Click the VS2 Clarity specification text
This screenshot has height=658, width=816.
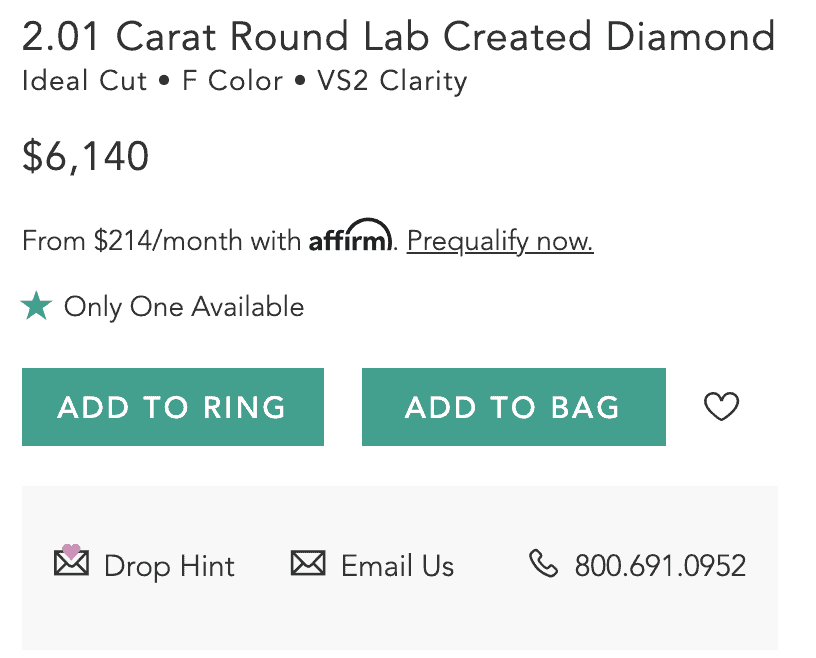pos(392,81)
